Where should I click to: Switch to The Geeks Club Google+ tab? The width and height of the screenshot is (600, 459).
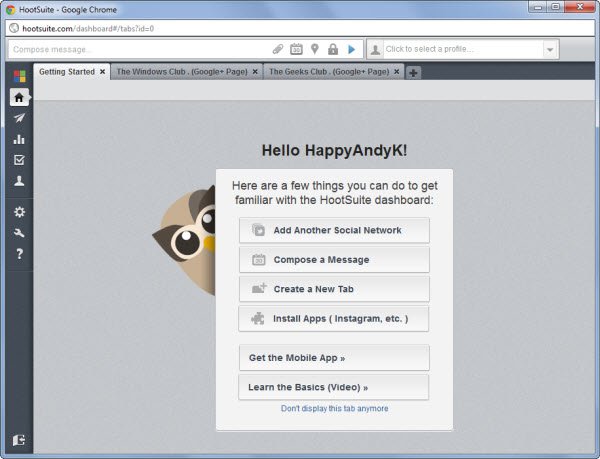pyautogui.click(x=334, y=72)
